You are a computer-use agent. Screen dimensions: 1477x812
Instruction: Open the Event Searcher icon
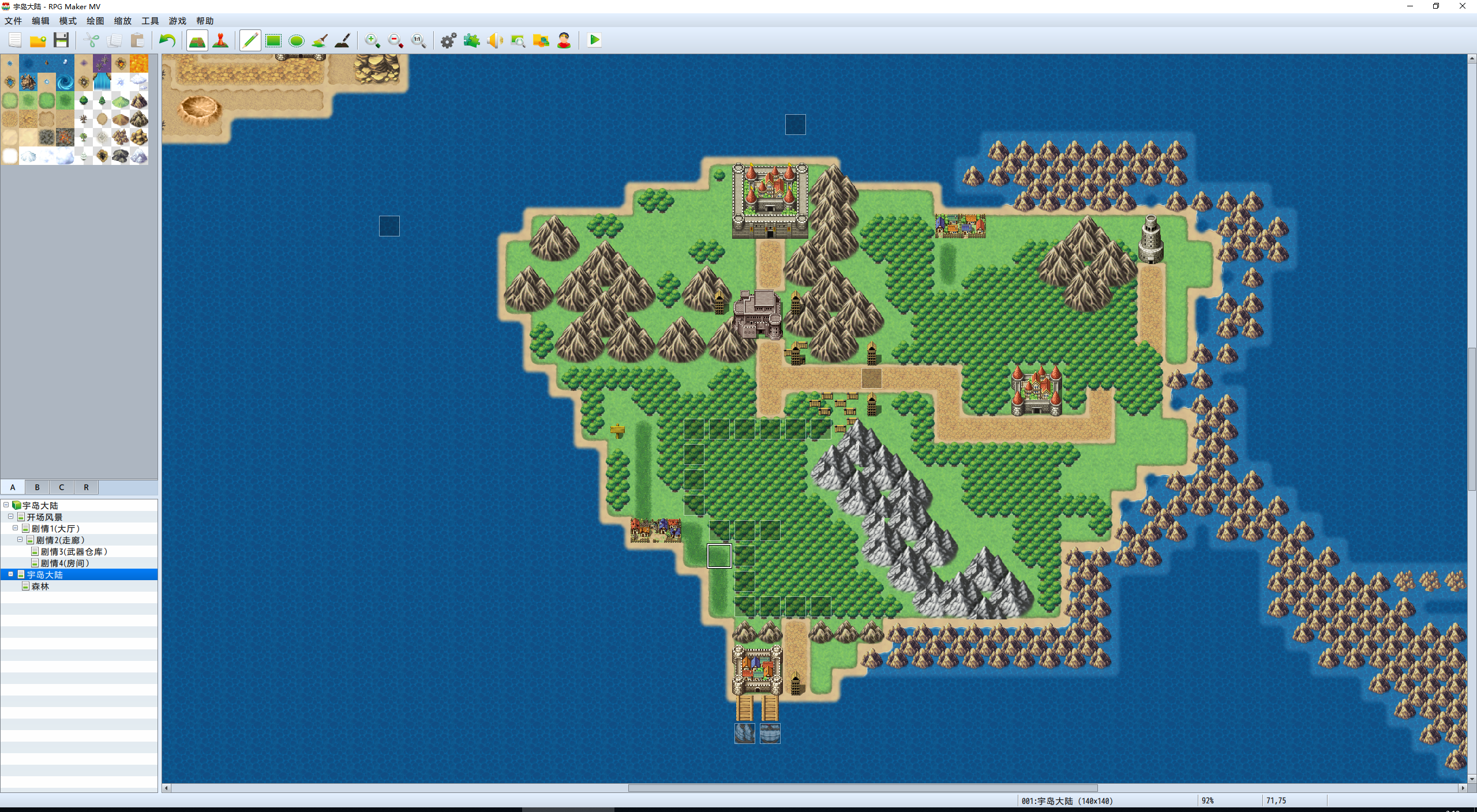tap(518, 40)
